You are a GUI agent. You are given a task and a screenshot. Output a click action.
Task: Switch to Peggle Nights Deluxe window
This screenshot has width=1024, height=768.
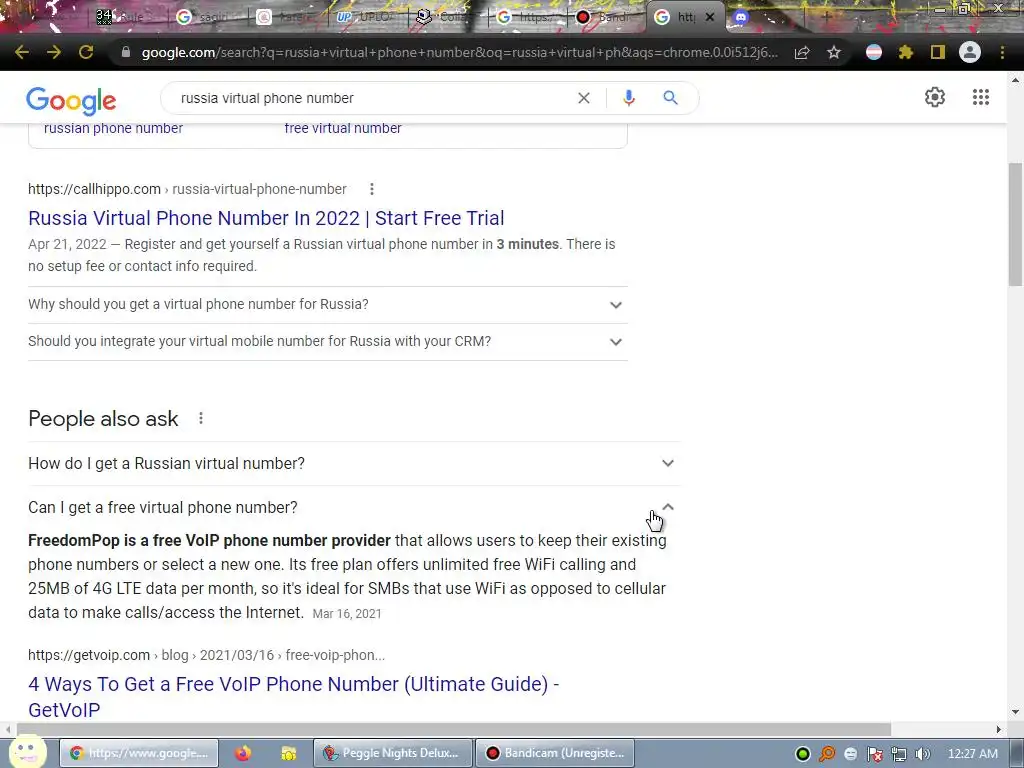pos(392,753)
